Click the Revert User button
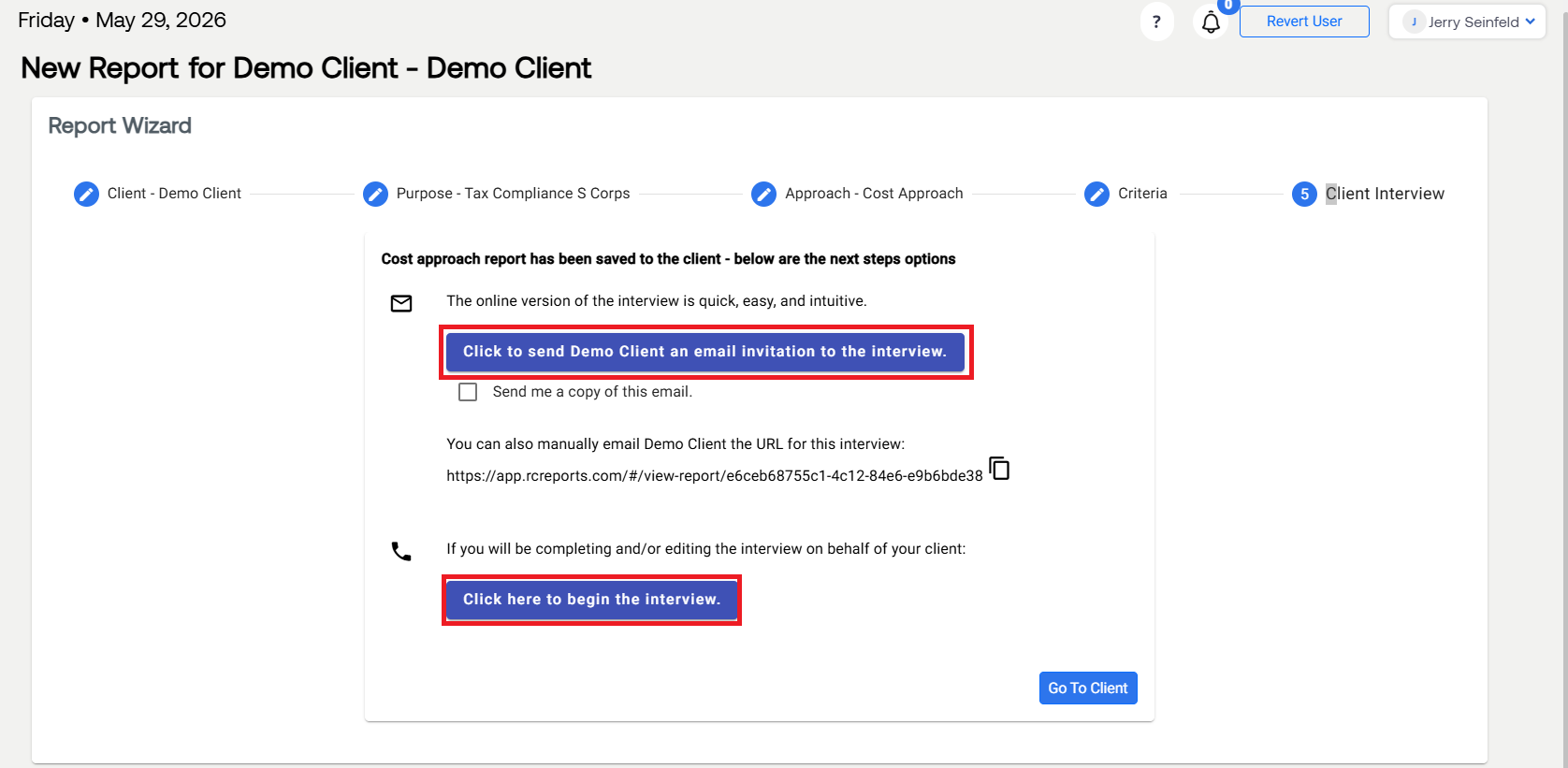The image size is (1568, 768). (x=1304, y=22)
